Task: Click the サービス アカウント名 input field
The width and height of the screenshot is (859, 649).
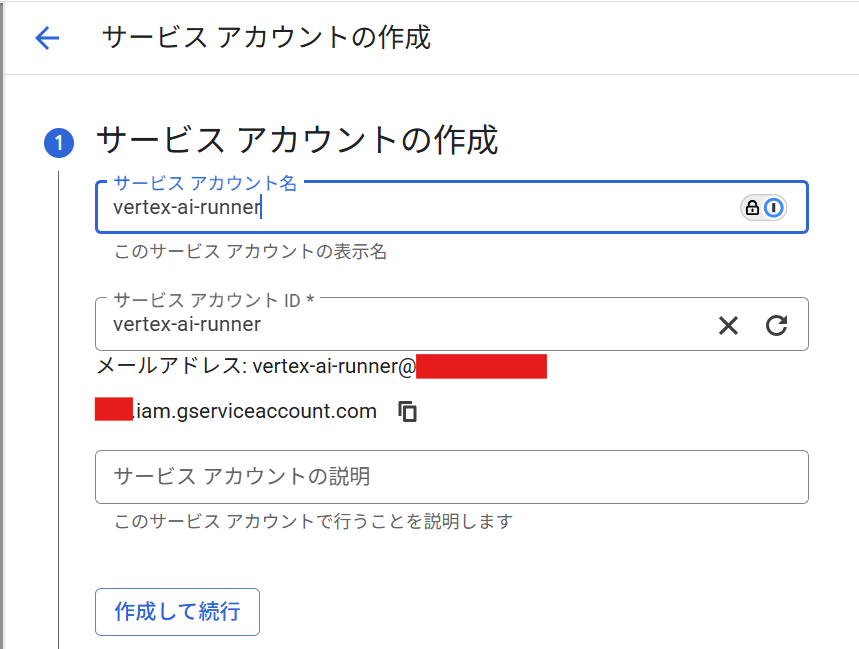Action: [x=420, y=208]
